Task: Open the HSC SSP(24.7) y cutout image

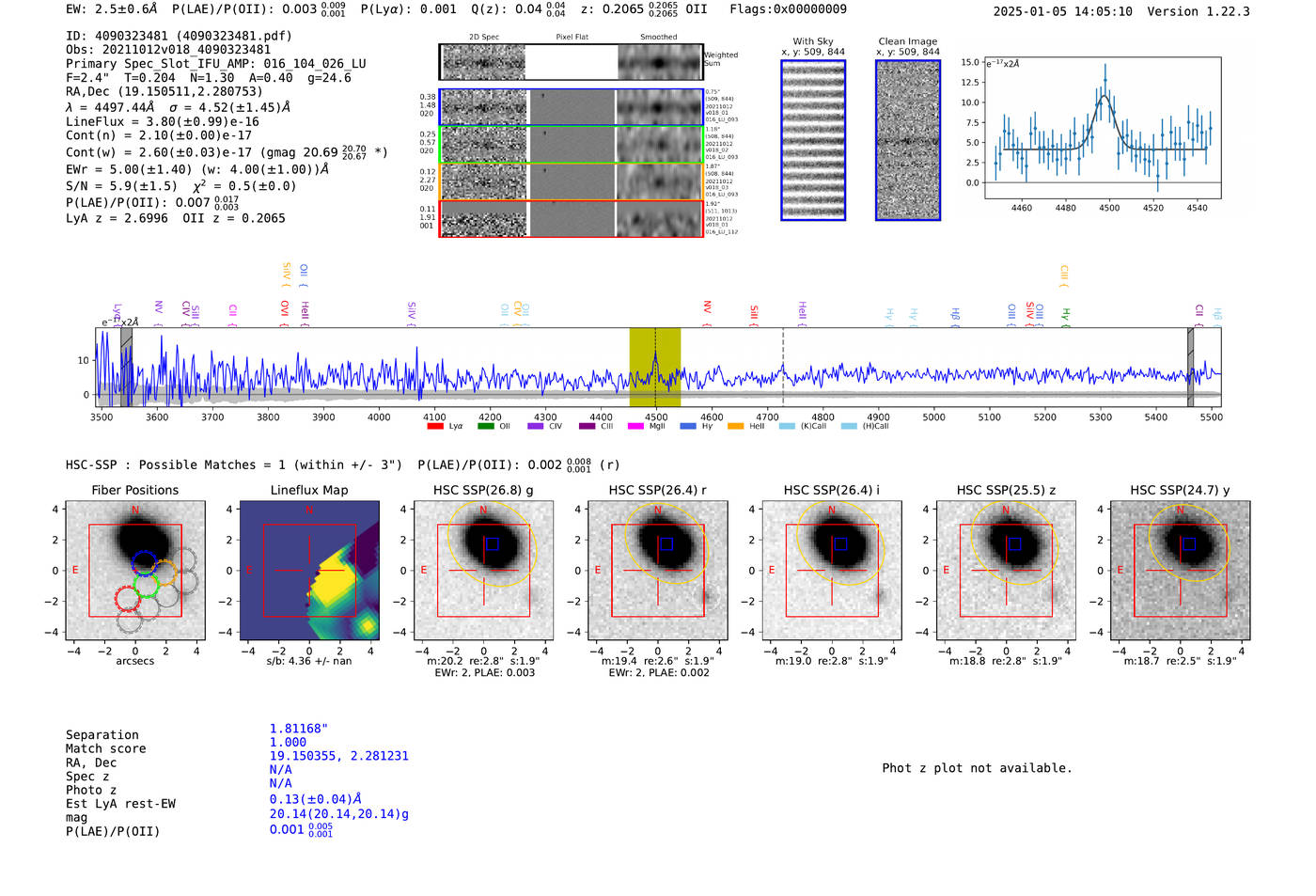Action: 1180,572
